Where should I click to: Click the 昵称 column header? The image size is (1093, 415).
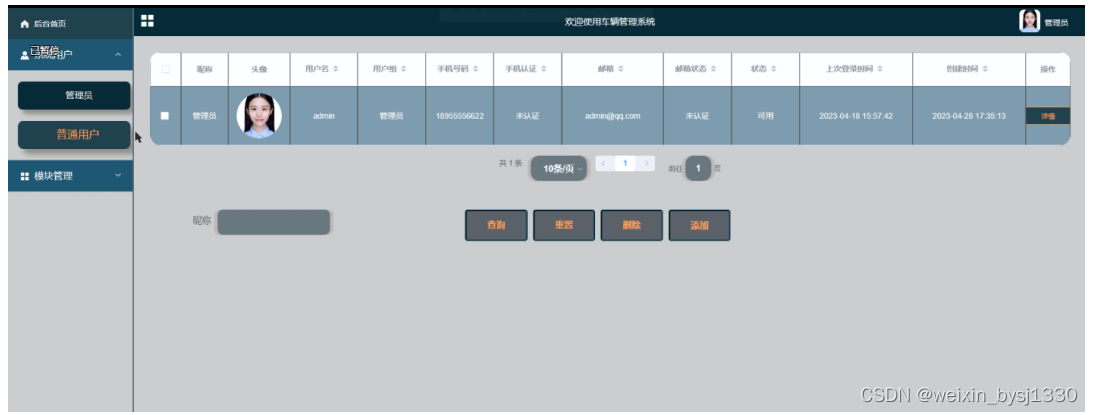pyautogui.click(x=204, y=70)
